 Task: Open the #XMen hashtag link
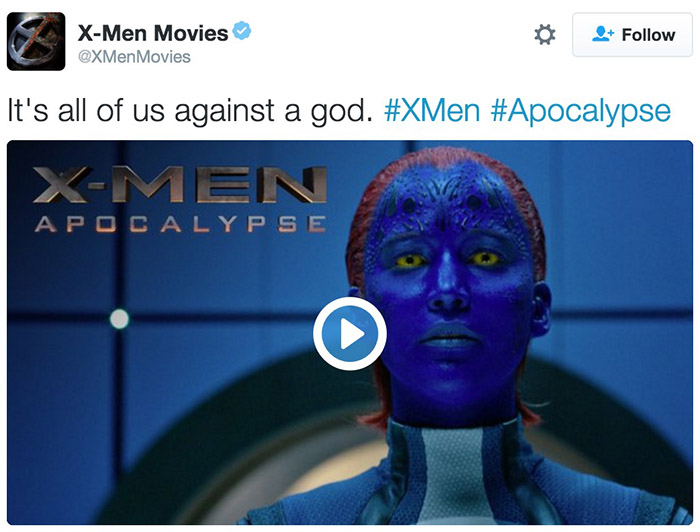tap(432, 110)
